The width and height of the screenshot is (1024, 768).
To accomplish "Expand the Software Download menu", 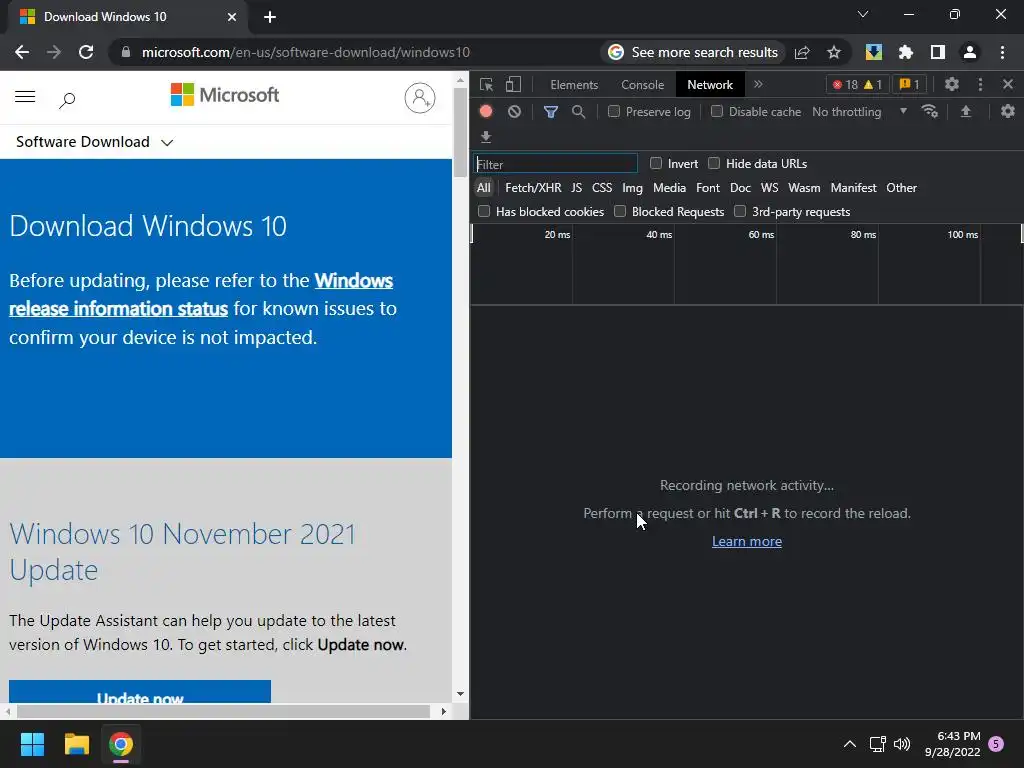I will click(x=95, y=142).
